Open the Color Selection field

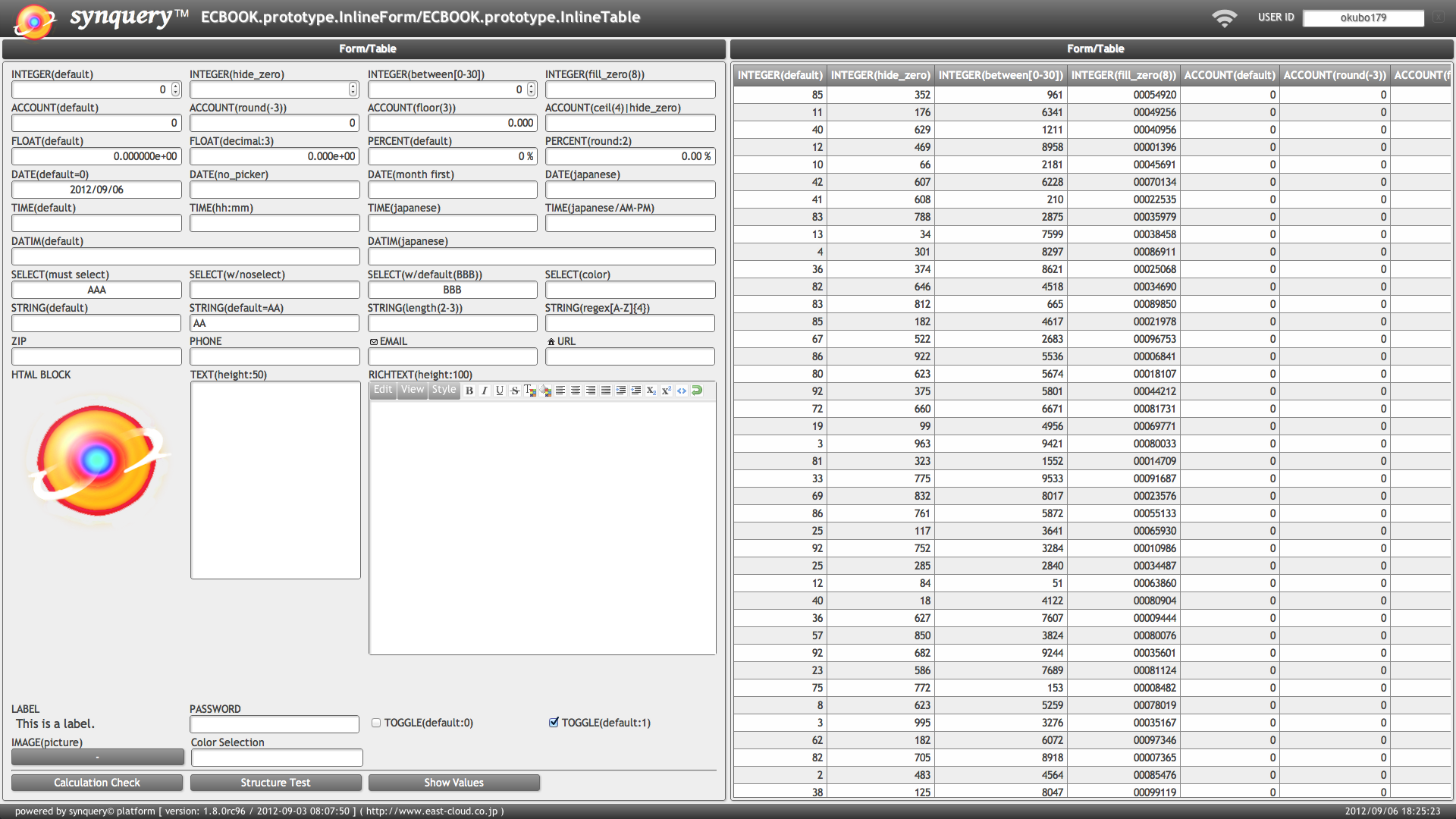(277, 758)
